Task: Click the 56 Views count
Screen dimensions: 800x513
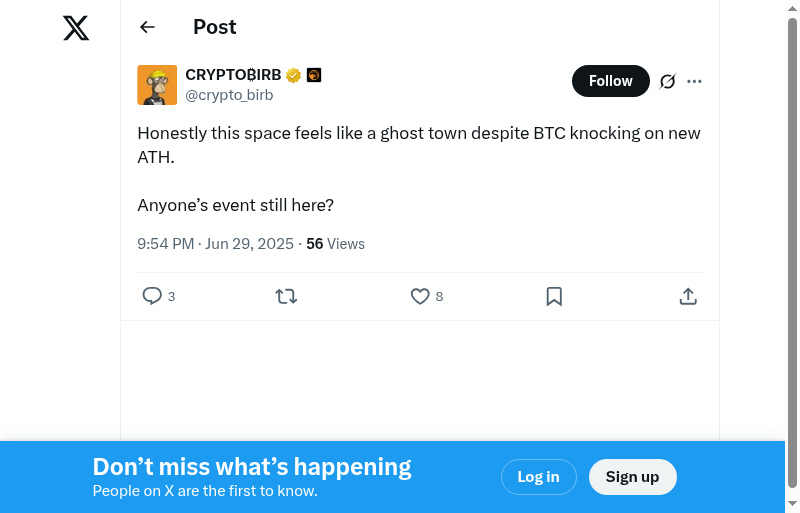Action: tap(335, 244)
